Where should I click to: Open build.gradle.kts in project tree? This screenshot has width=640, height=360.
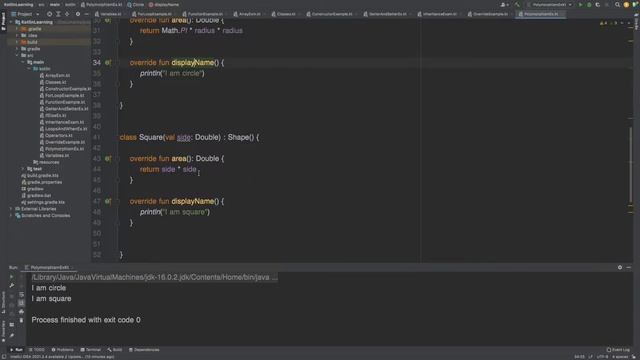[x=40, y=176]
